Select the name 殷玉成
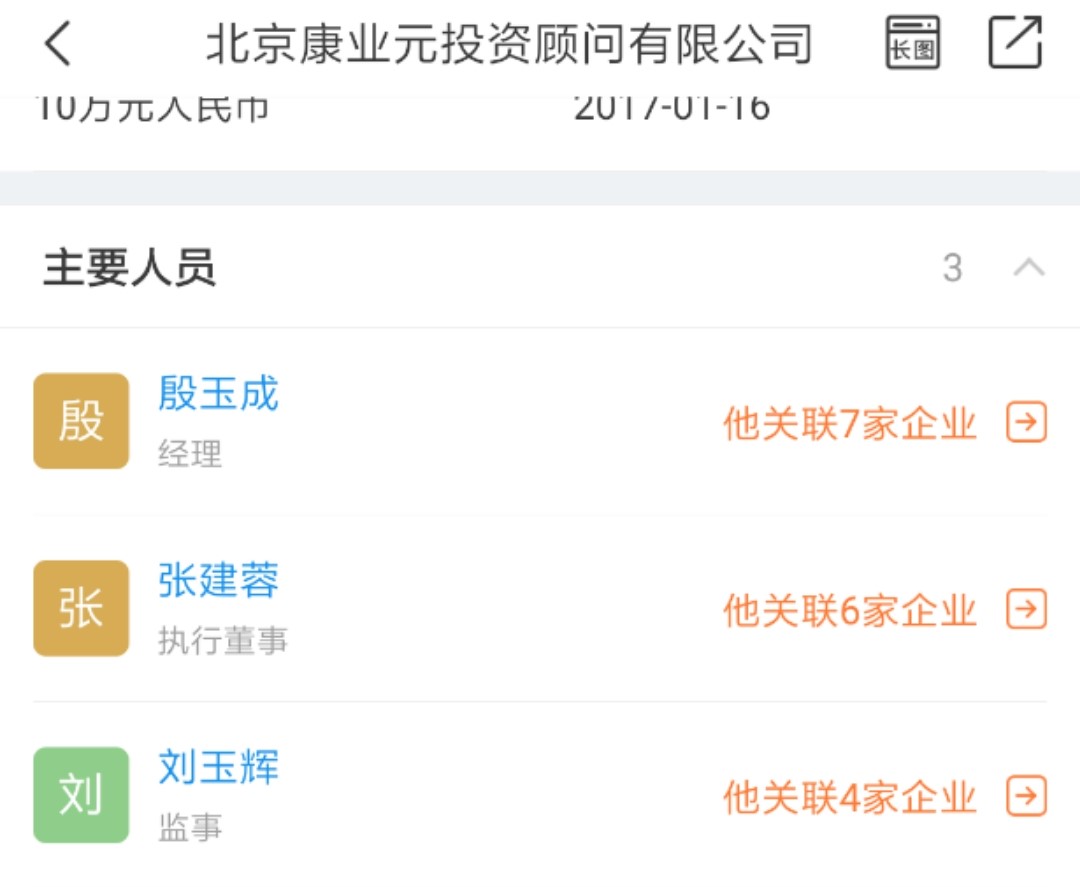Screen dimensions: 1080x887 [x=217, y=394]
